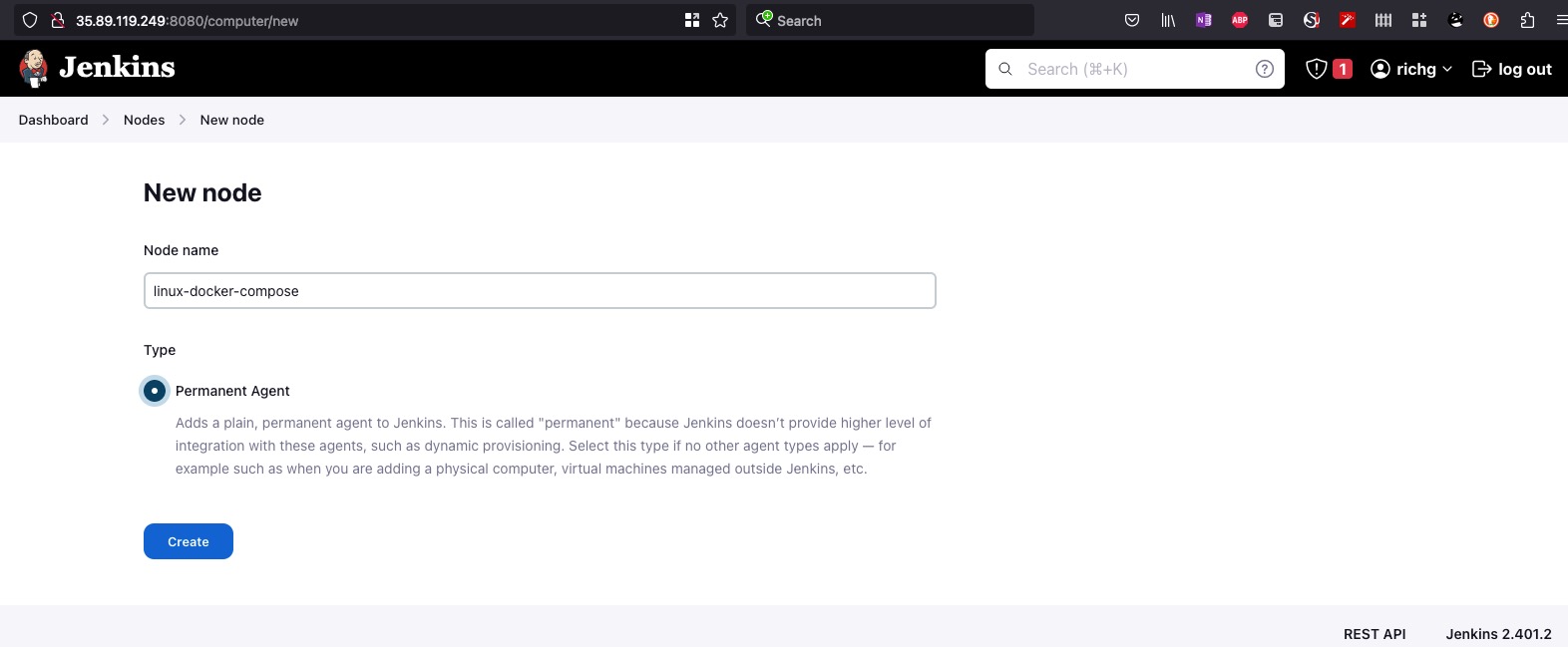Click the log out link
Image resolution: width=1568 pixels, height=647 pixels.
(x=1512, y=69)
